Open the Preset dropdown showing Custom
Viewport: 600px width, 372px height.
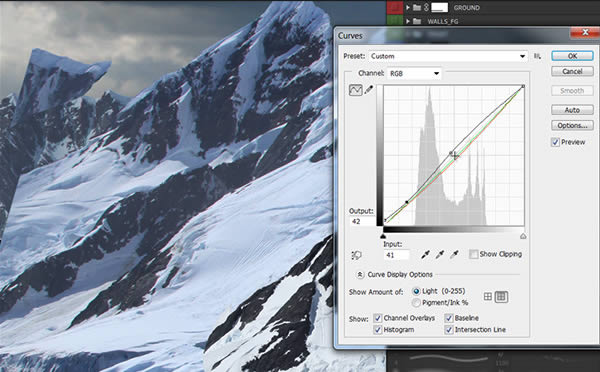coord(448,56)
